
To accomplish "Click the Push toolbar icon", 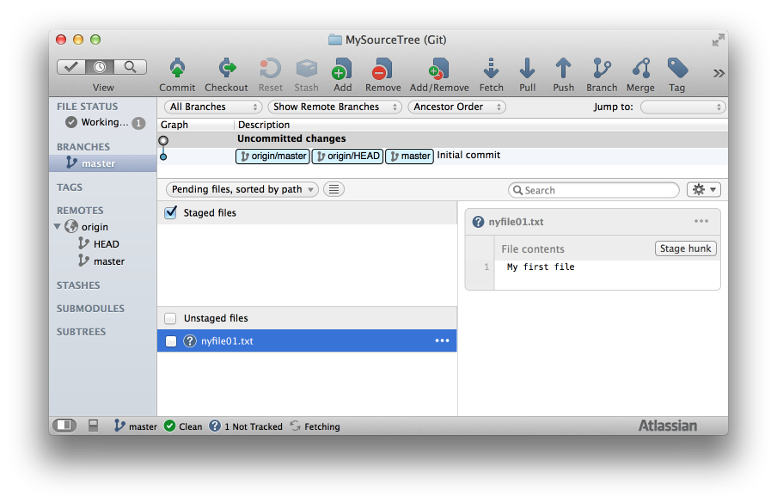I will (563, 68).
